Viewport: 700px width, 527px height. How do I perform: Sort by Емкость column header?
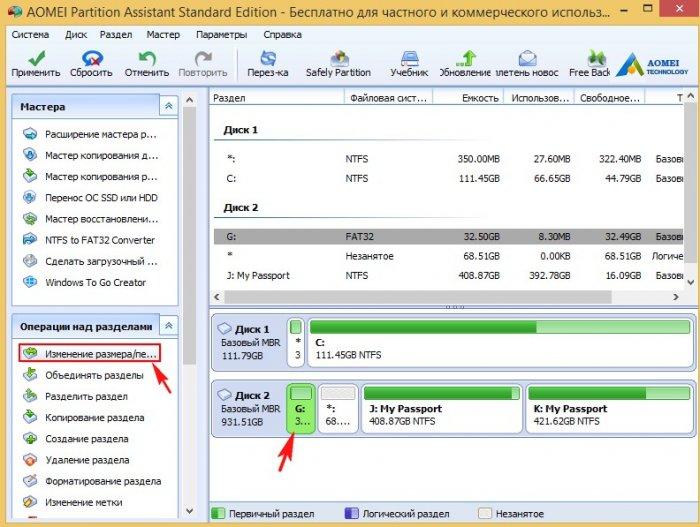468,98
